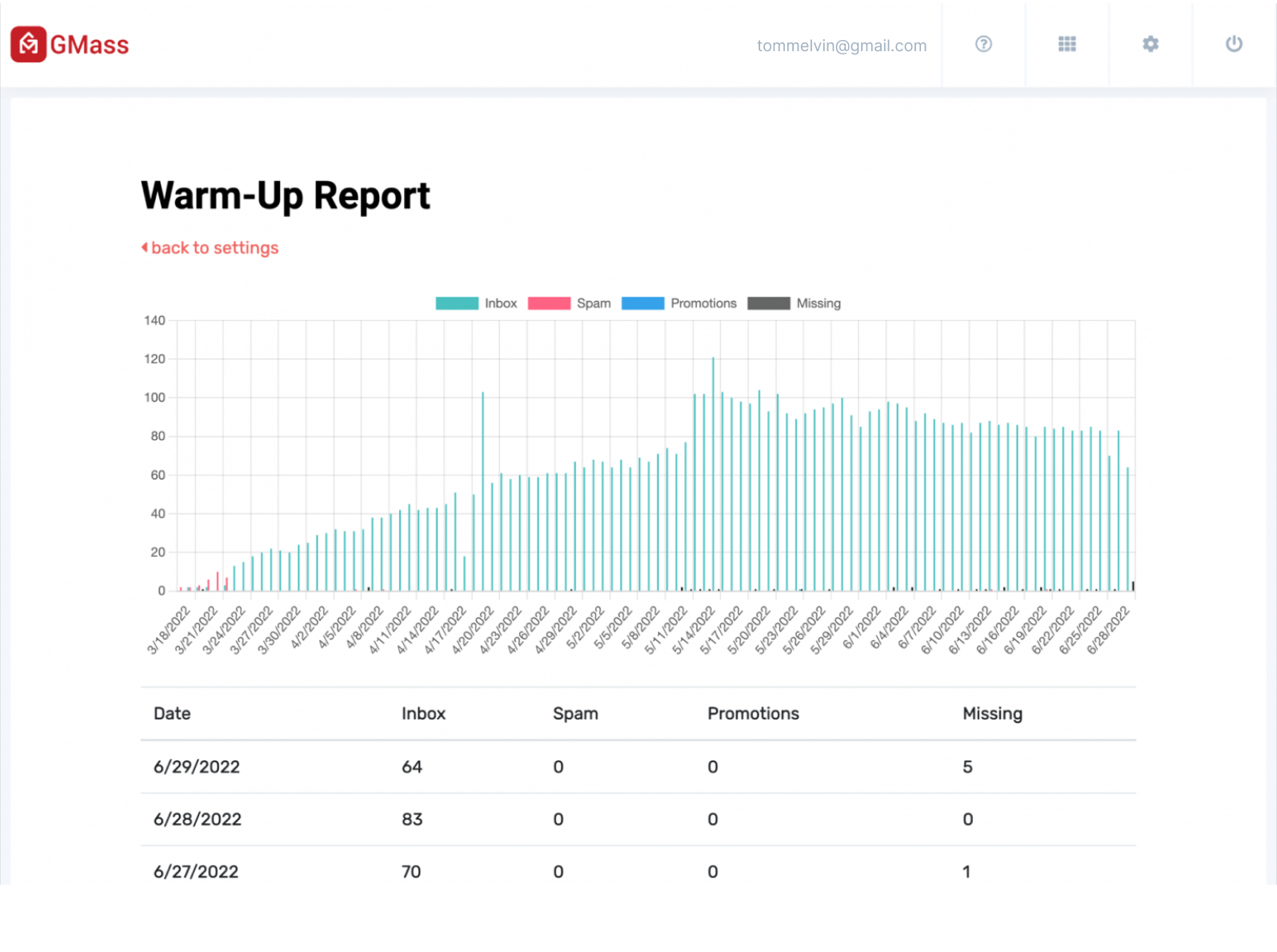Click the Promotions column header

coord(753,714)
